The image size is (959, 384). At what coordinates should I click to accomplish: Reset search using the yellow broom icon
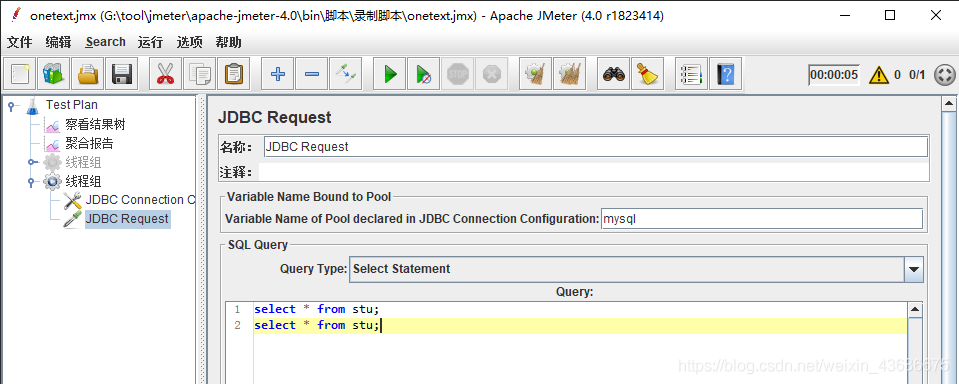(x=648, y=75)
